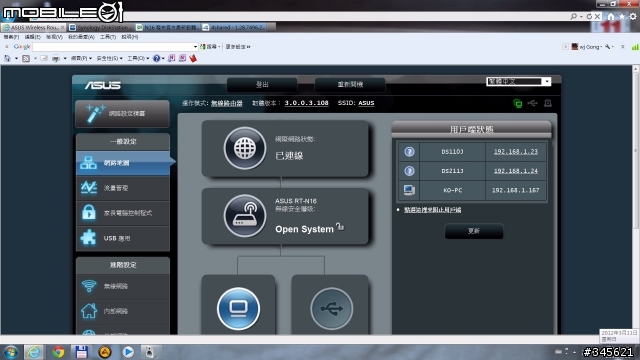Open the 安全性(S) Safety dropdown menu
Viewport: 640px width, 360px height.
coord(109,58)
